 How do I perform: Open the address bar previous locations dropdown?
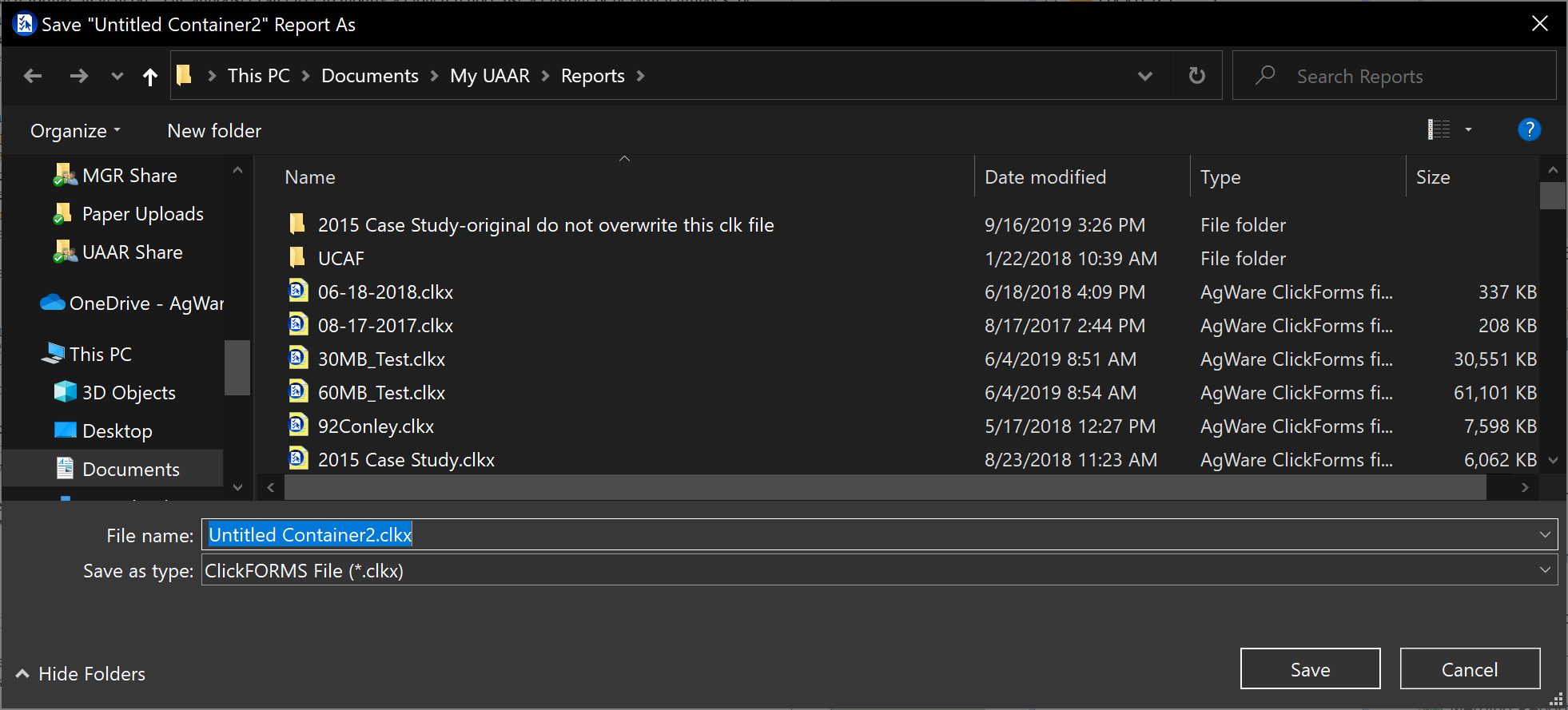pyautogui.click(x=1144, y=76)
